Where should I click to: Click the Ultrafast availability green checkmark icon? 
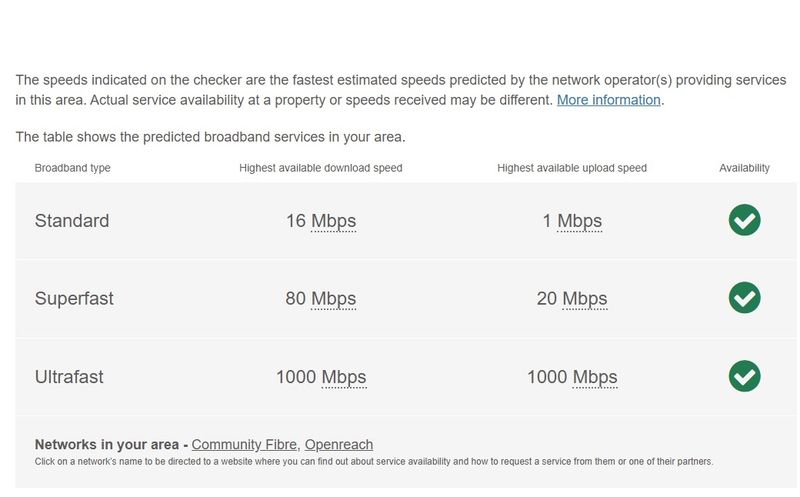point(744,376)
